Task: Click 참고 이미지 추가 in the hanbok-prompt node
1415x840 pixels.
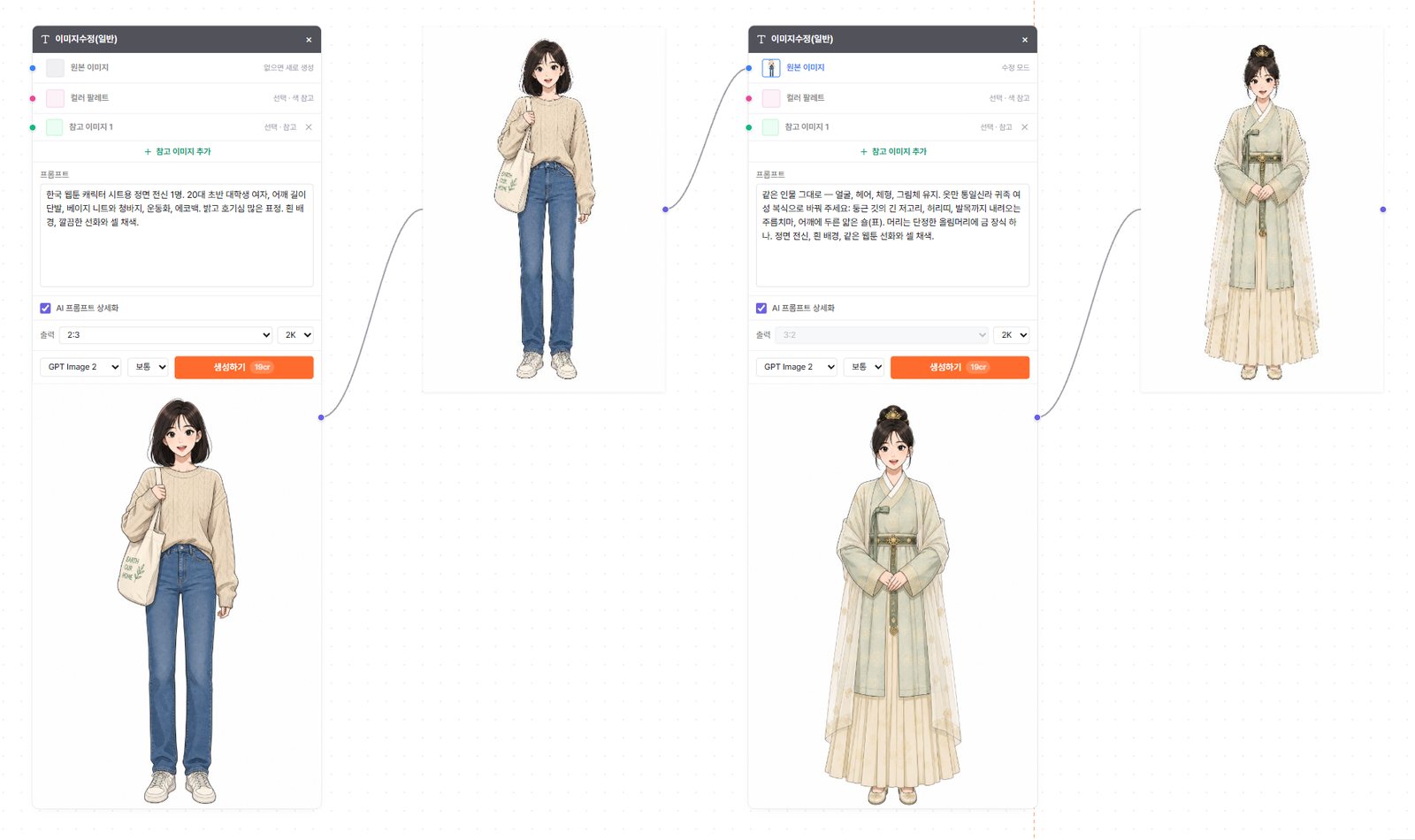Action: 893,152
